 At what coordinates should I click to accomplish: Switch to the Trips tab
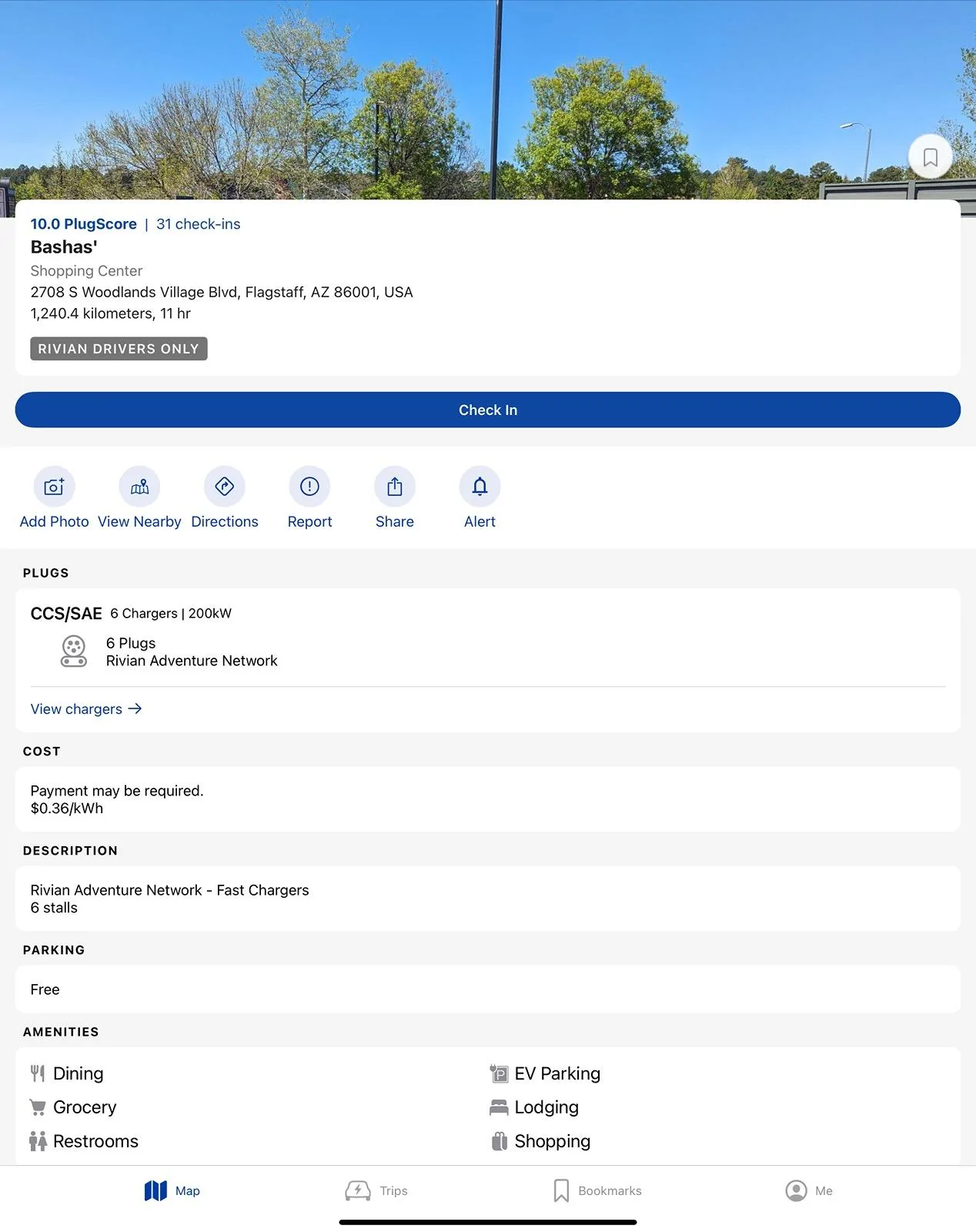click(376, 1190)
